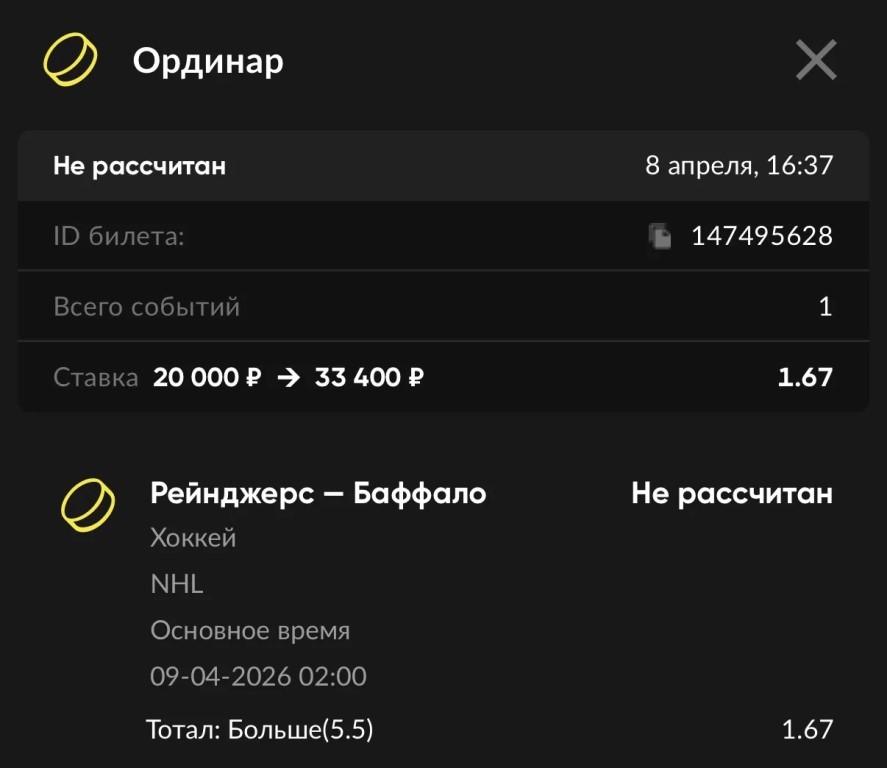
Task: Click the Не рассчитан status next to the match
Action: (731, 493)
